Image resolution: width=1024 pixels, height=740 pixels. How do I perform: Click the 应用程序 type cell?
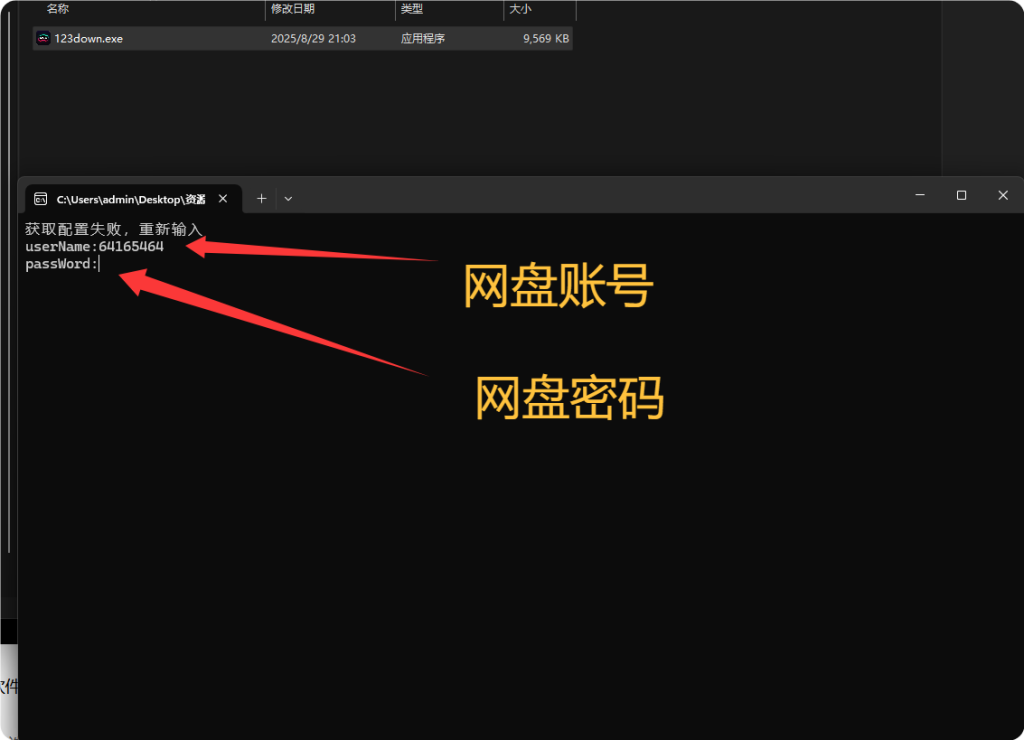(x=423, y=39)
